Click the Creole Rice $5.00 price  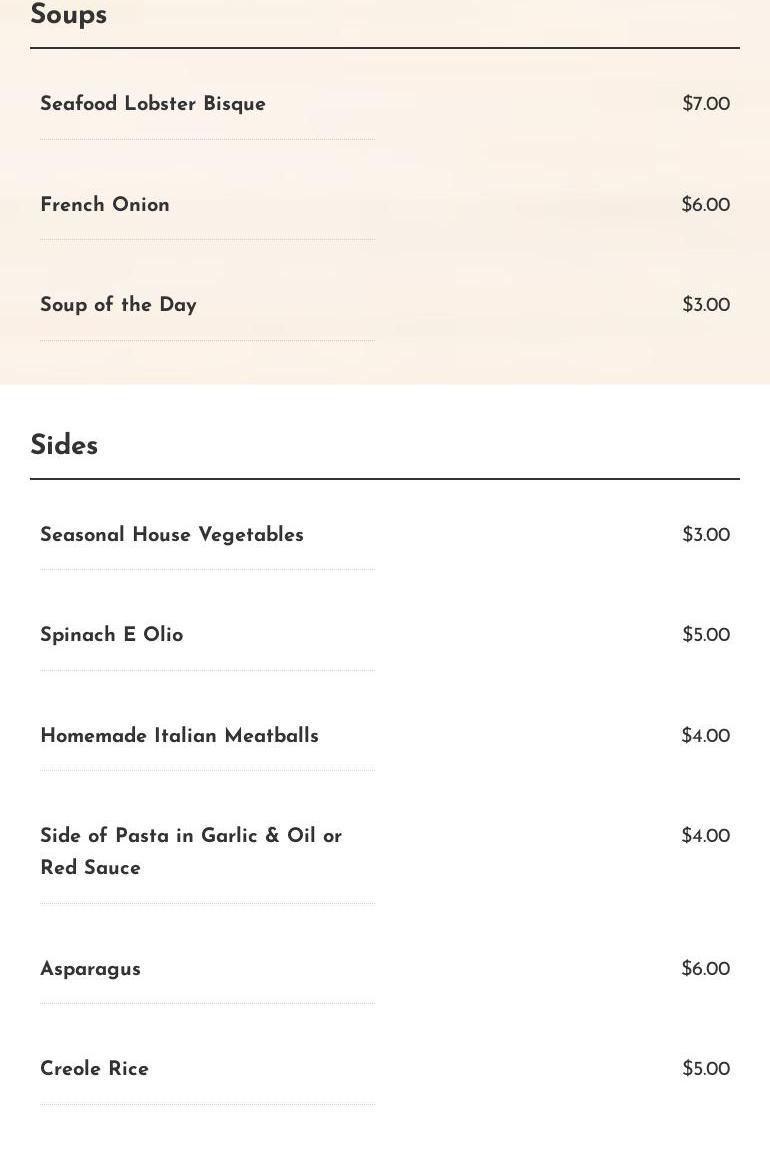pos(705,1069)
